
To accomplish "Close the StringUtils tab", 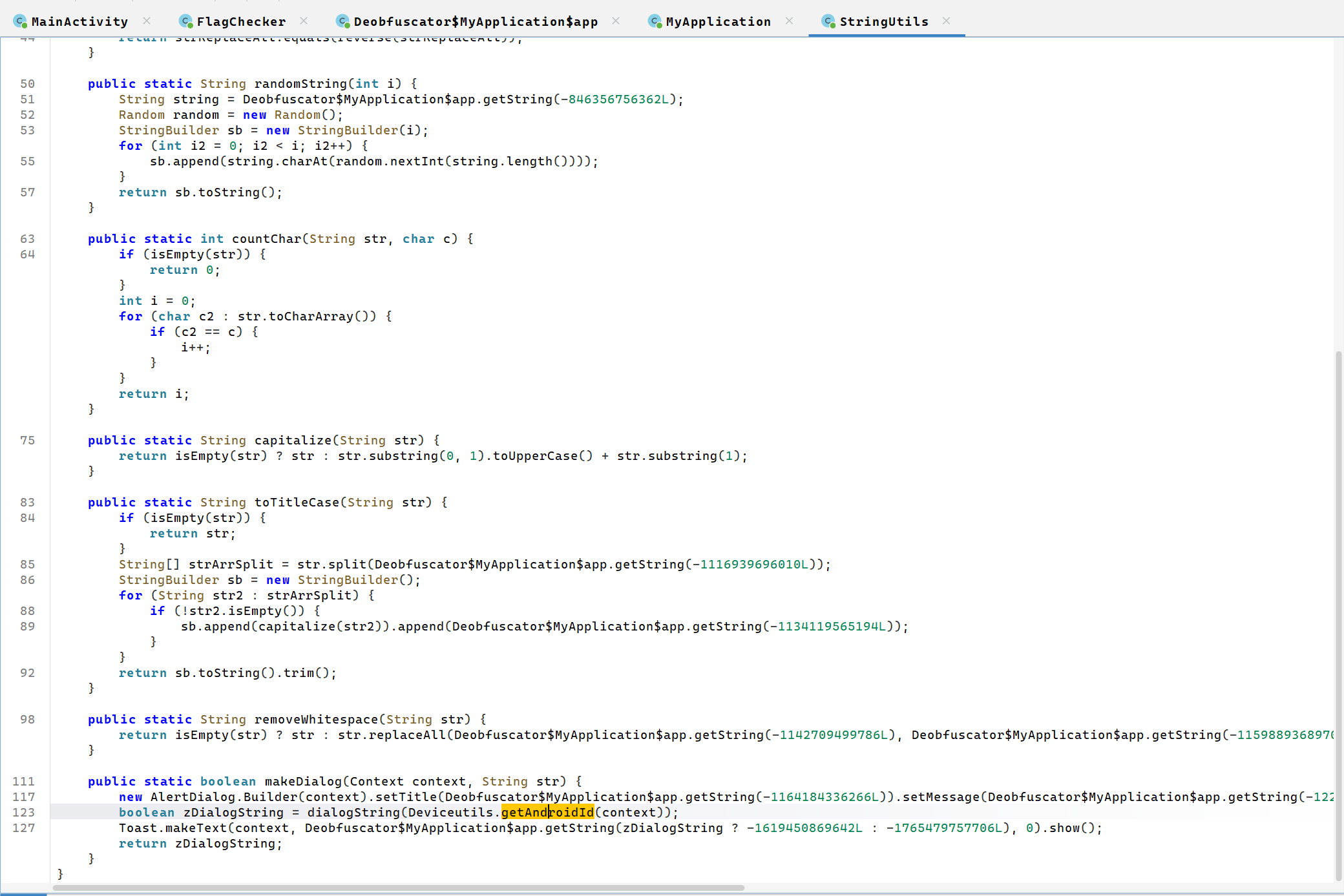I will pos(946,21).
